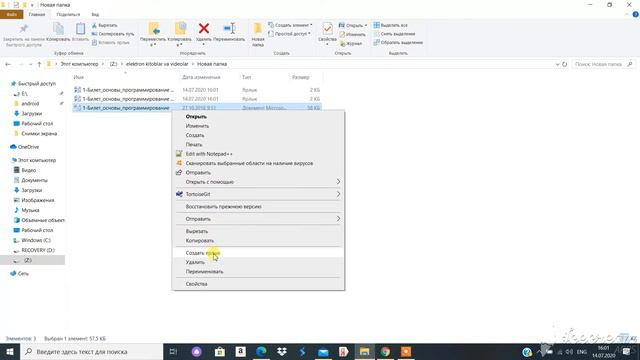The height and width of the screenshot is (360, 640).
Task: Click Журнал in the ribbon
Action: click(x=351, y=43)
